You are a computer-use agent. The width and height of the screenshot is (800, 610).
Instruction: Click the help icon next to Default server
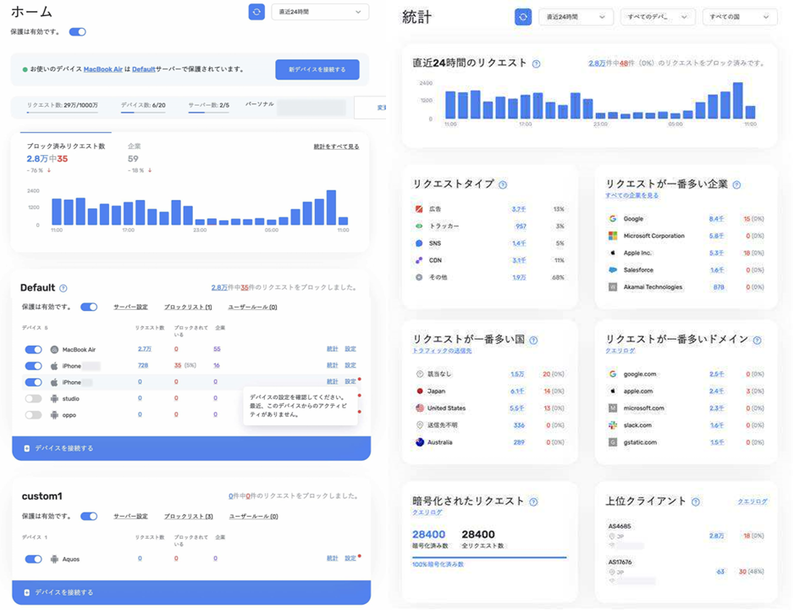pos(63,288)
